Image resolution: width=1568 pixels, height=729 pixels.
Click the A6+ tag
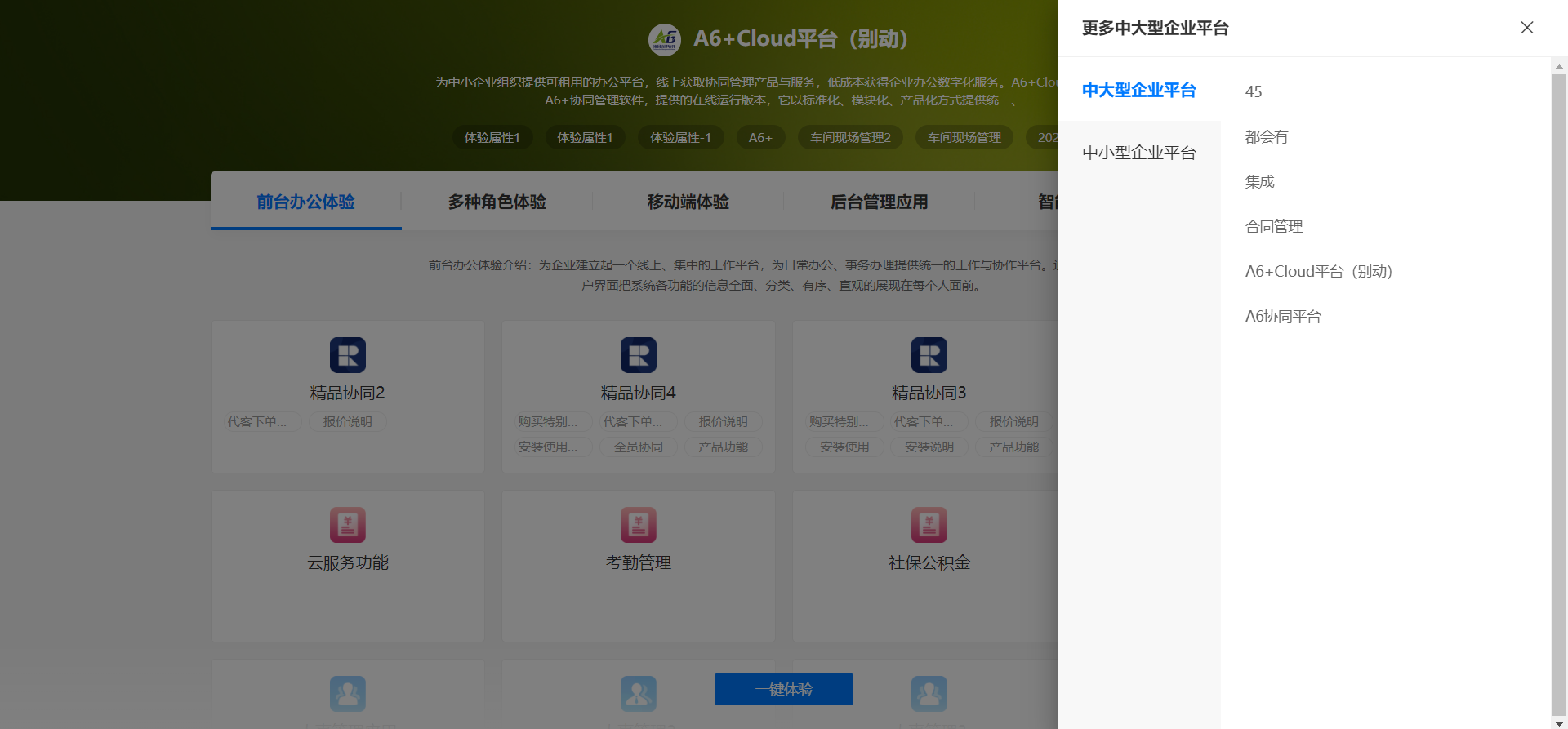pyautogui.click(x=760, y=137)
